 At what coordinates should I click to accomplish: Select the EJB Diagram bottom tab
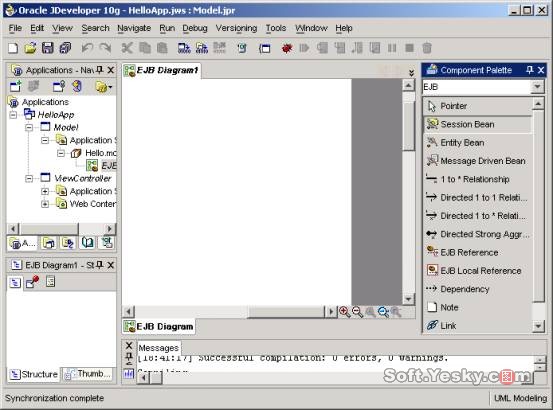pos(159,326)
